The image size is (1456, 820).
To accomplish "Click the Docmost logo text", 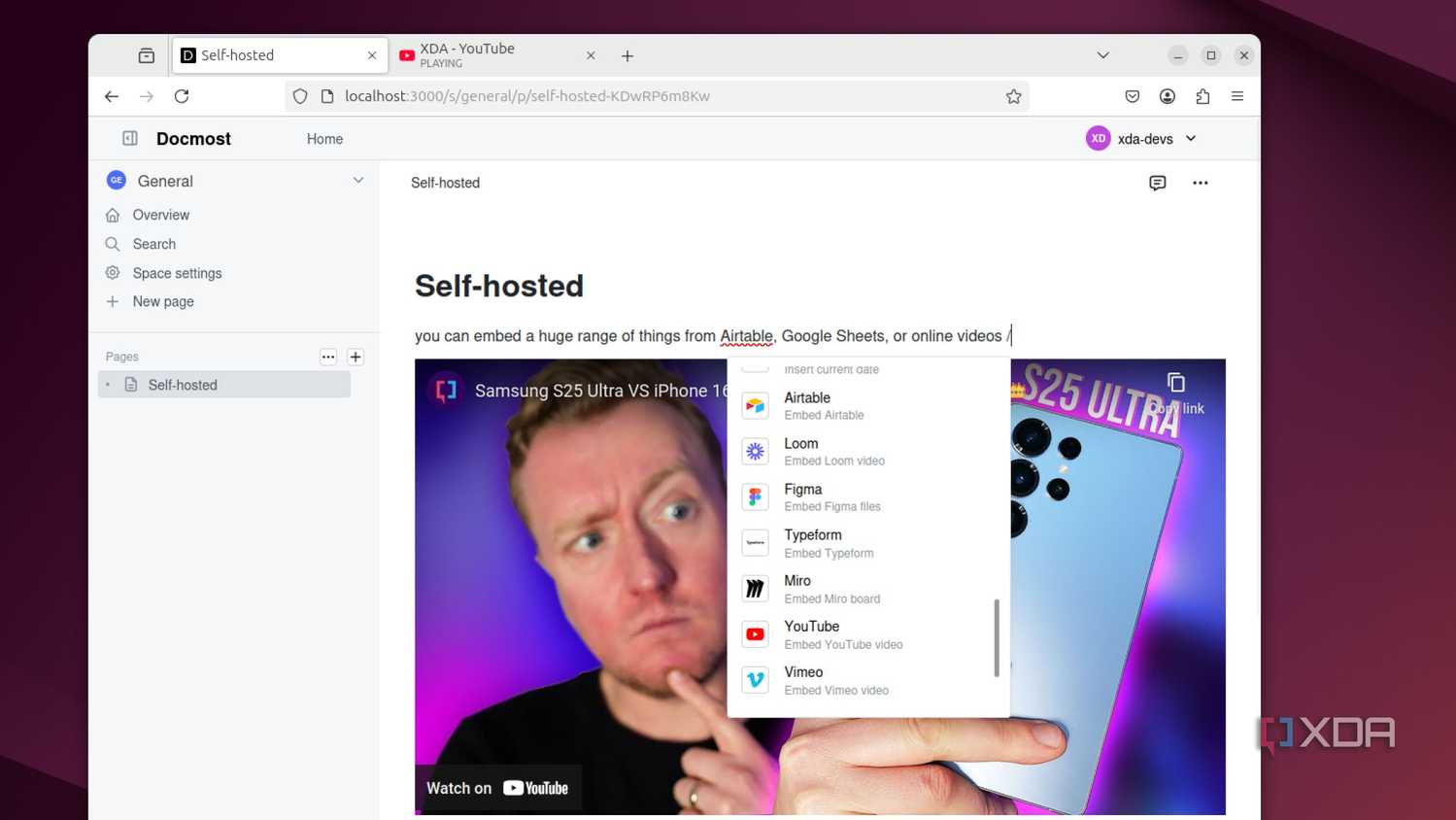I will coord(193,138).
